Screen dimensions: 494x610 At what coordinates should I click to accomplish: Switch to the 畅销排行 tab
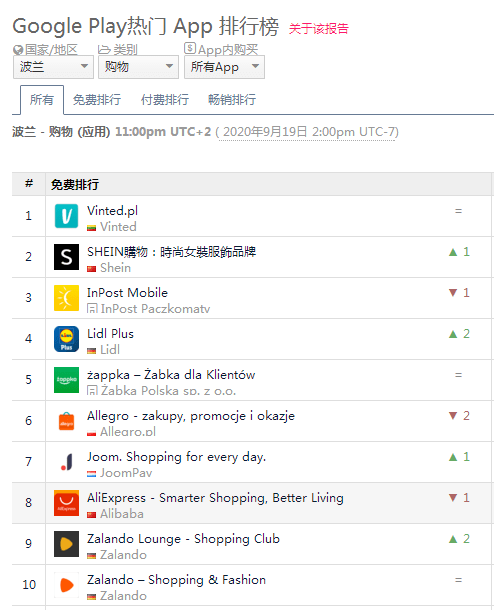coord(232,100)
